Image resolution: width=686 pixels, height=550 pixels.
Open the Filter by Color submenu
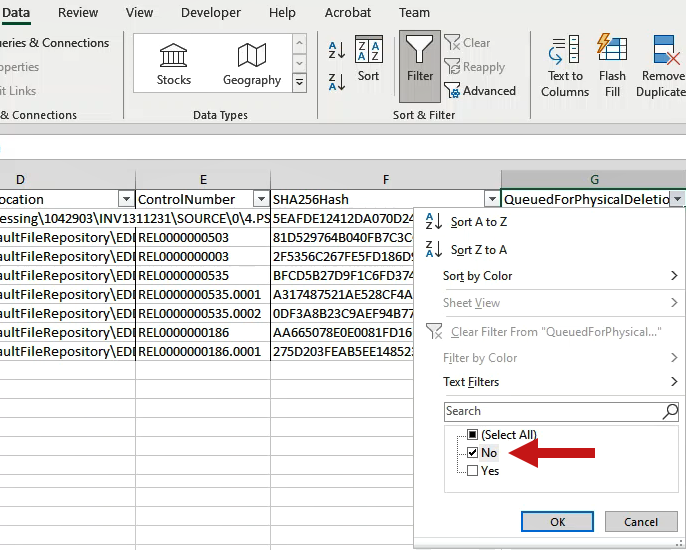560,358
